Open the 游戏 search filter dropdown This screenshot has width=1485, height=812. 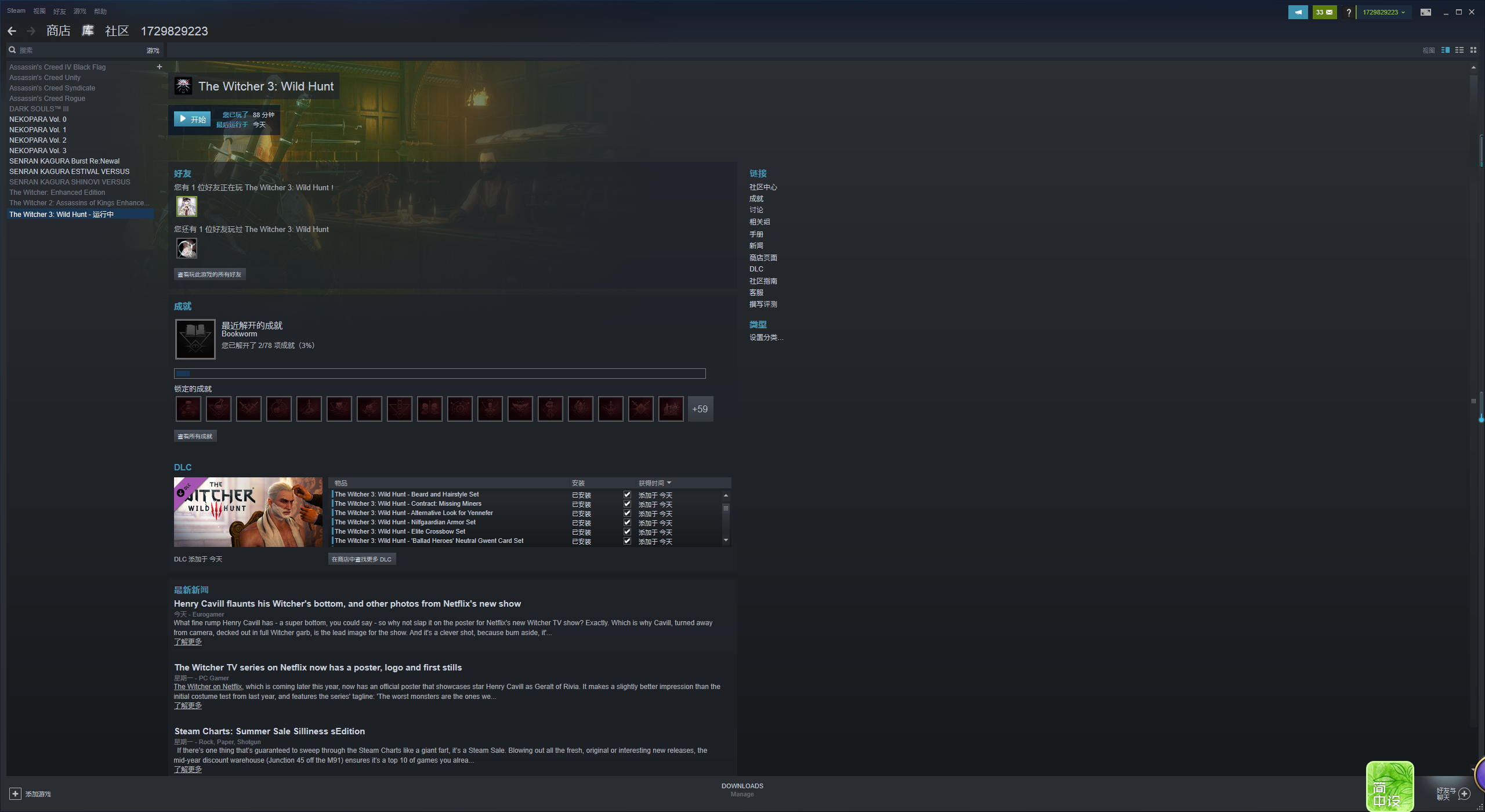(153, 51)
